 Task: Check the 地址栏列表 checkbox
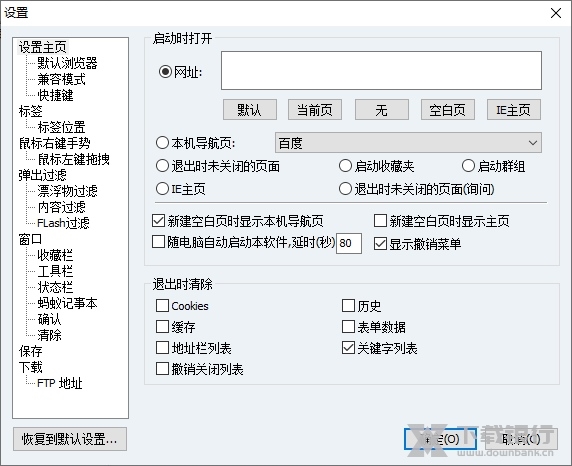[162, 348]
